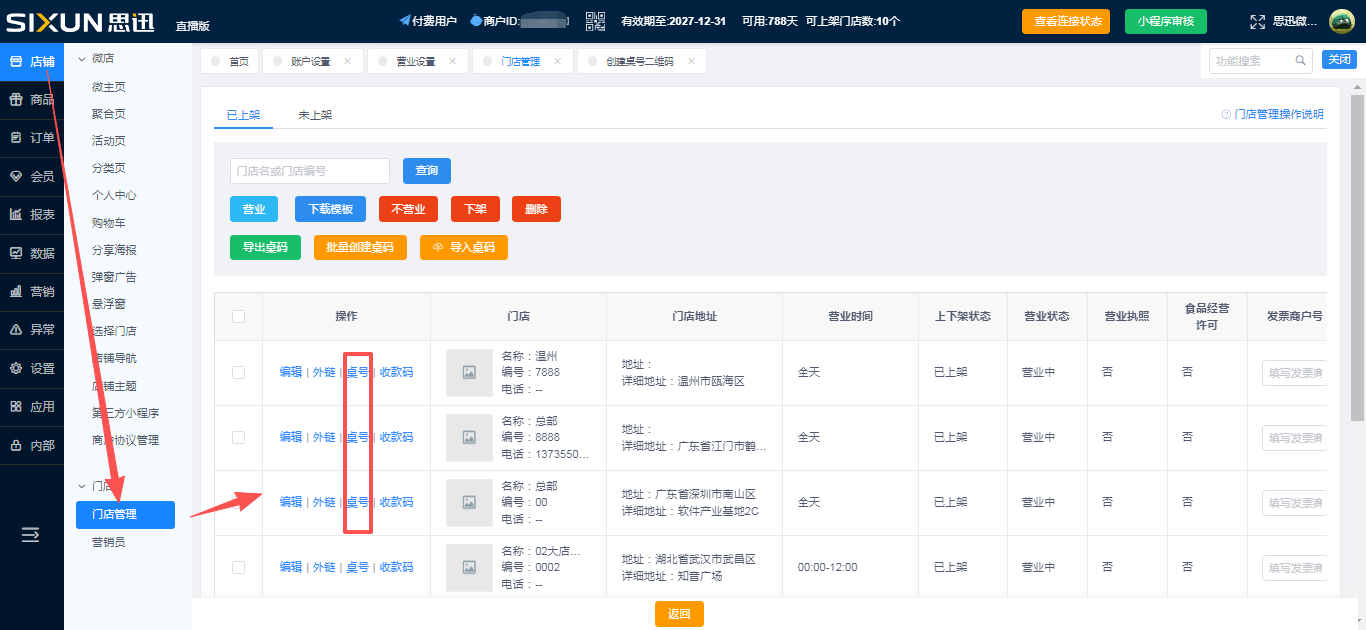Close the 创建桌号二维码 tab
Viewport: 1366px width, 630px height.
(691, 61)
